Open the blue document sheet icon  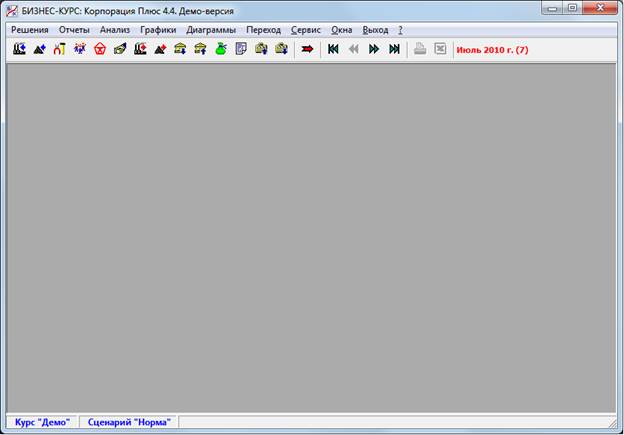[241, 49]
